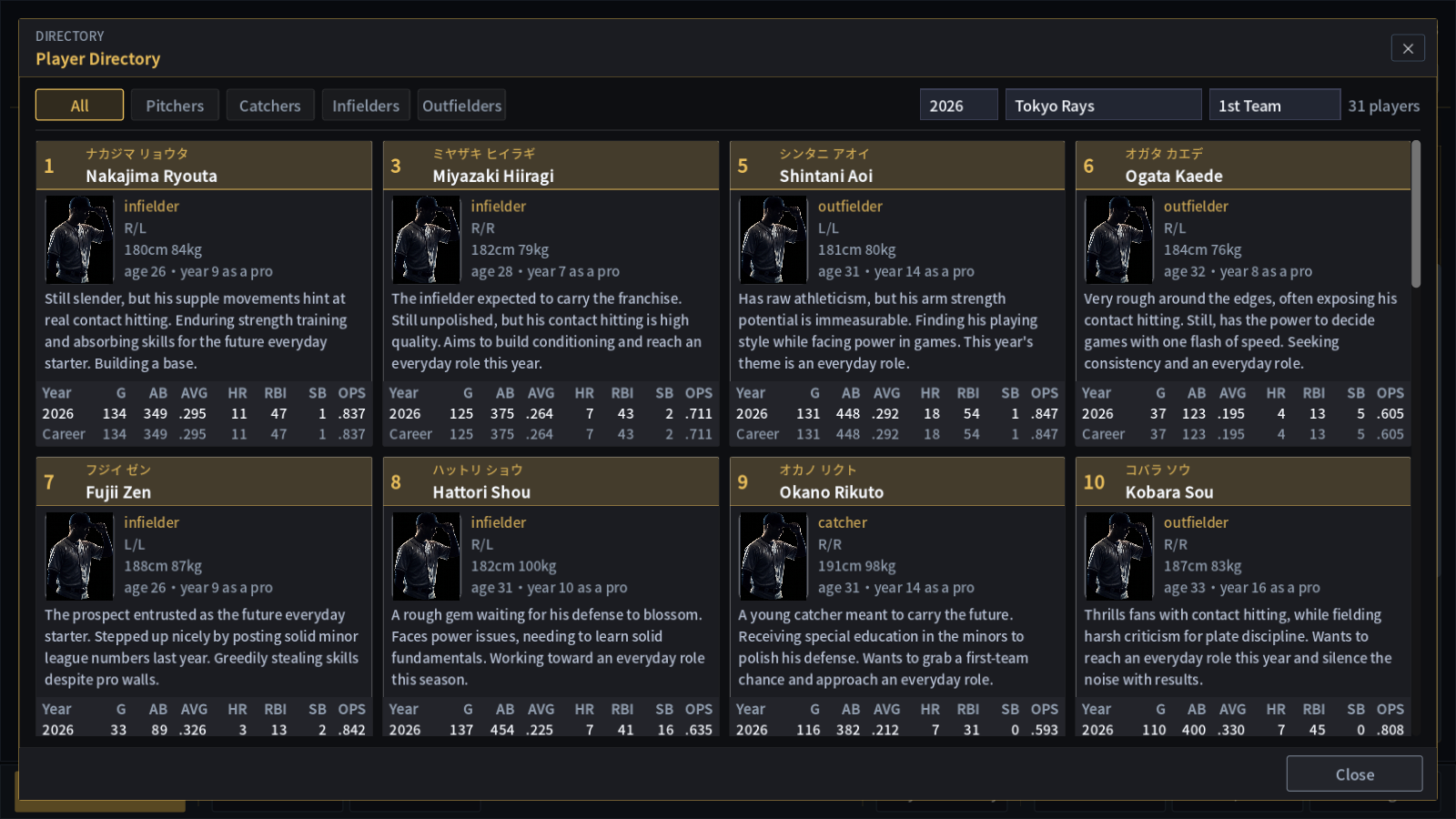Select the All filter tab
Image resolution: width=1456 pixels, height=819 pixels.
[79, 106]
